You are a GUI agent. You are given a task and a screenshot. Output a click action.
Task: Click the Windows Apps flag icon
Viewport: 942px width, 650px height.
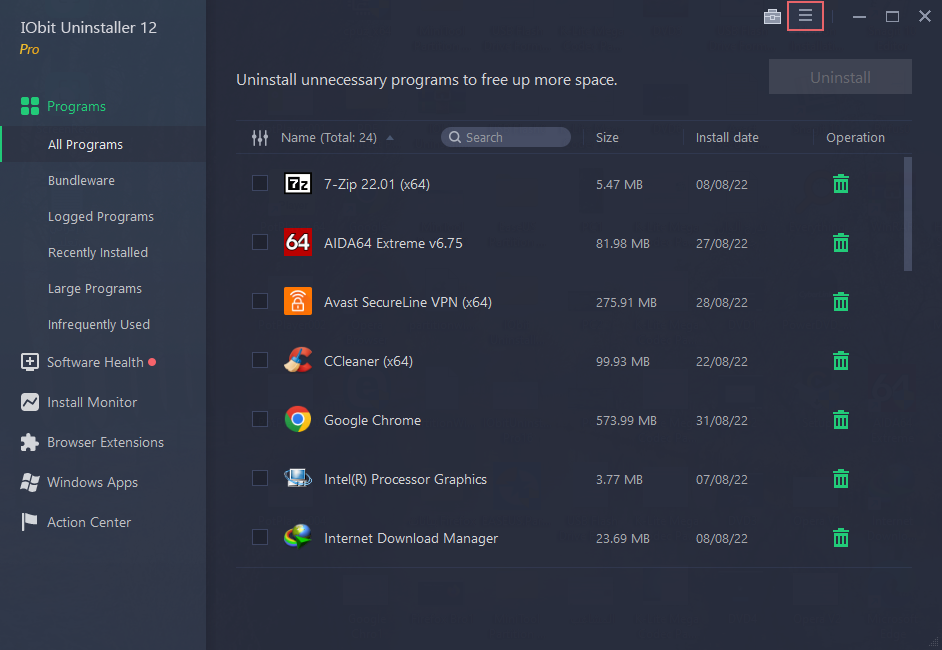click(29, 482)
